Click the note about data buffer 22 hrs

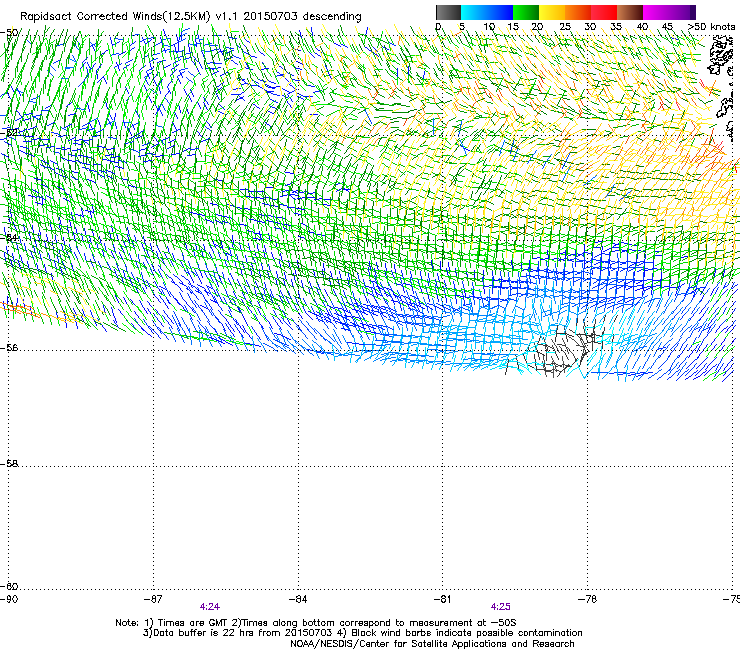click(238, 633)
